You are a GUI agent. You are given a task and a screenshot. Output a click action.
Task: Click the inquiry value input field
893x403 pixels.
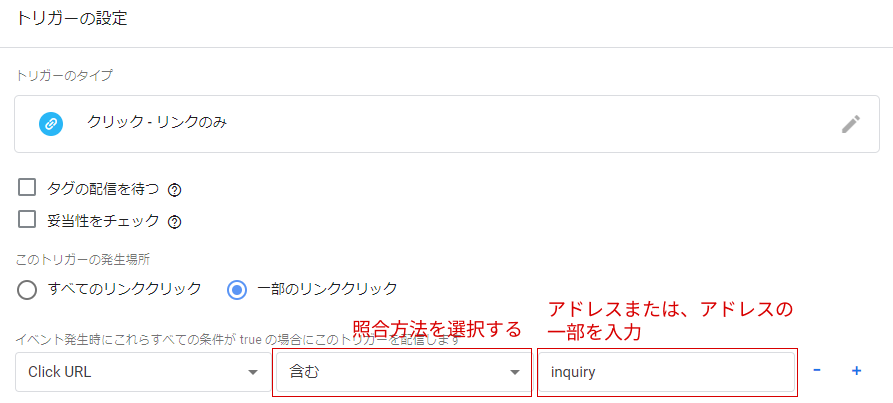coord(667,372)
